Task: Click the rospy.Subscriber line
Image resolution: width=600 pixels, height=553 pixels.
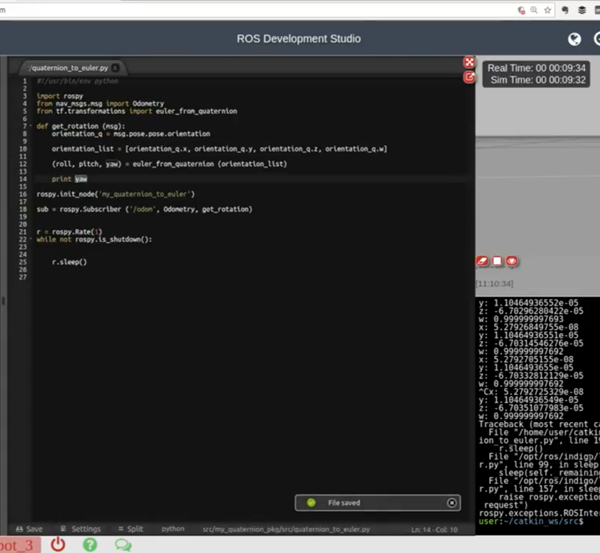Action: (x=144, y=209)
